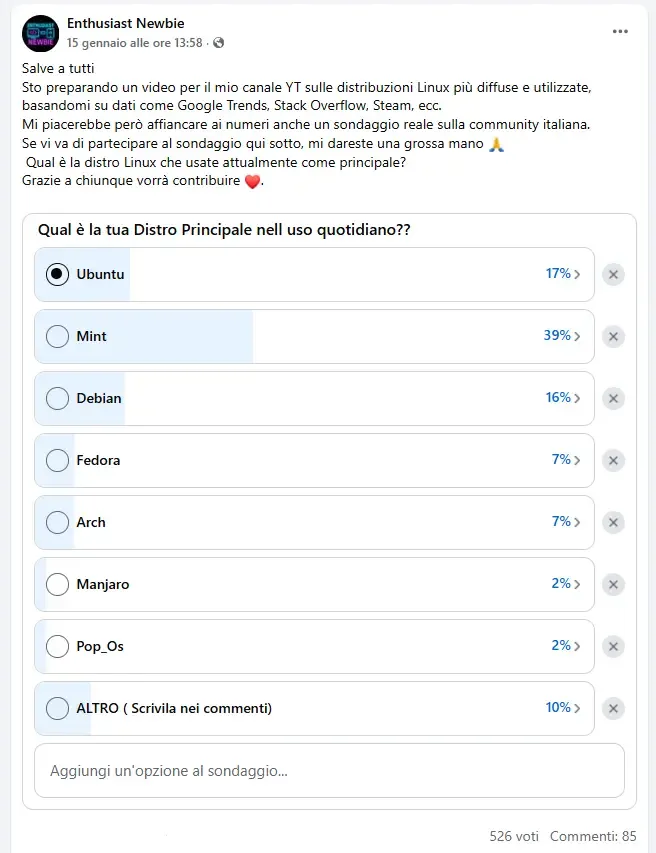This screenshot has height=853, width=656.
Task: Remove the Ubuntu option with its X
Action: click(613, 274)
